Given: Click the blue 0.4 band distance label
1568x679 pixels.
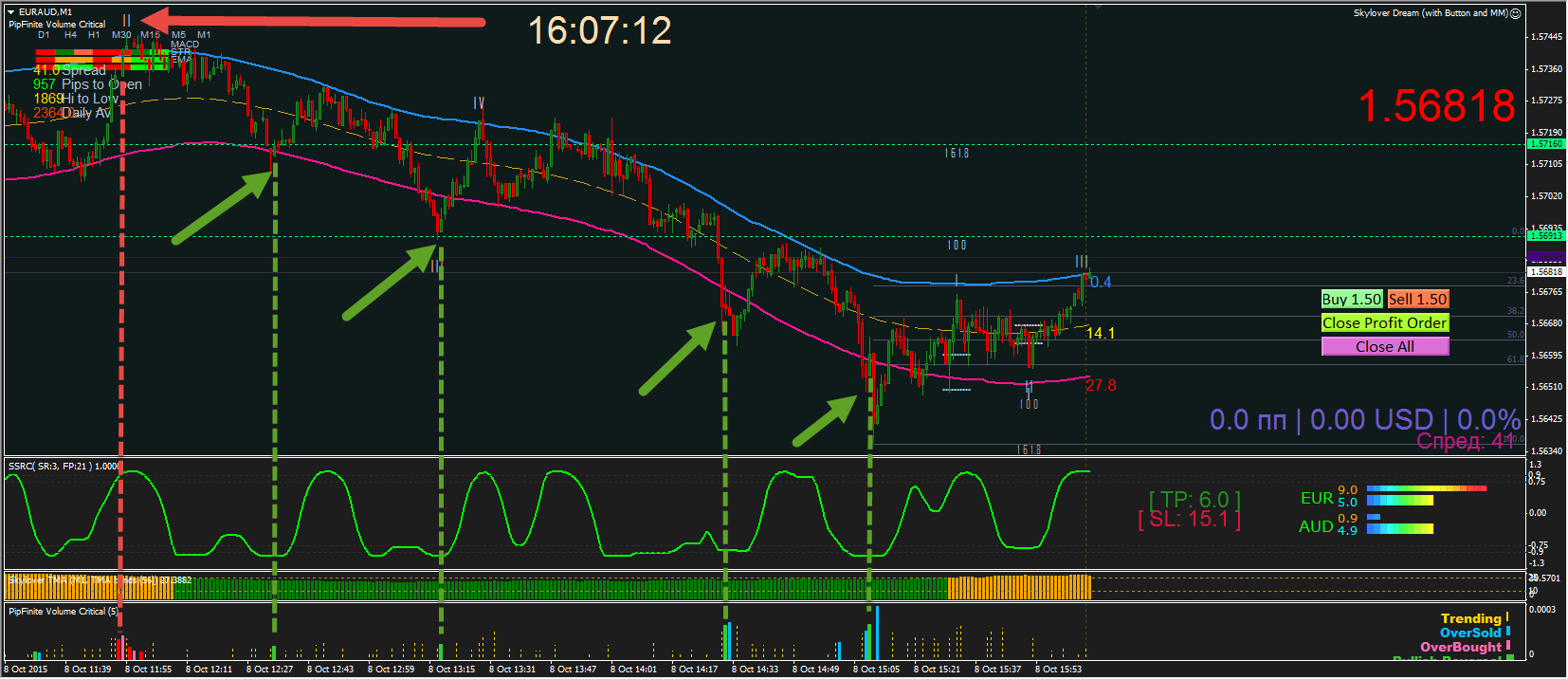Looking at the screenshot, I should [x=1101, y=282].
